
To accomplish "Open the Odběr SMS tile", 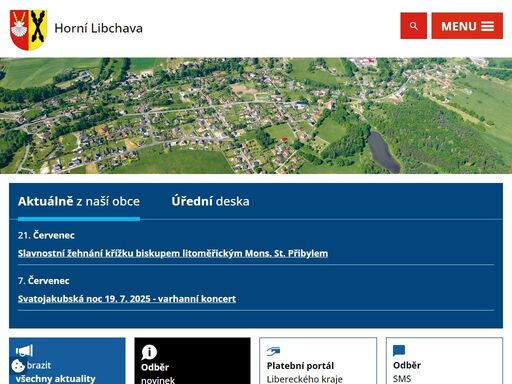I will 444,361.
